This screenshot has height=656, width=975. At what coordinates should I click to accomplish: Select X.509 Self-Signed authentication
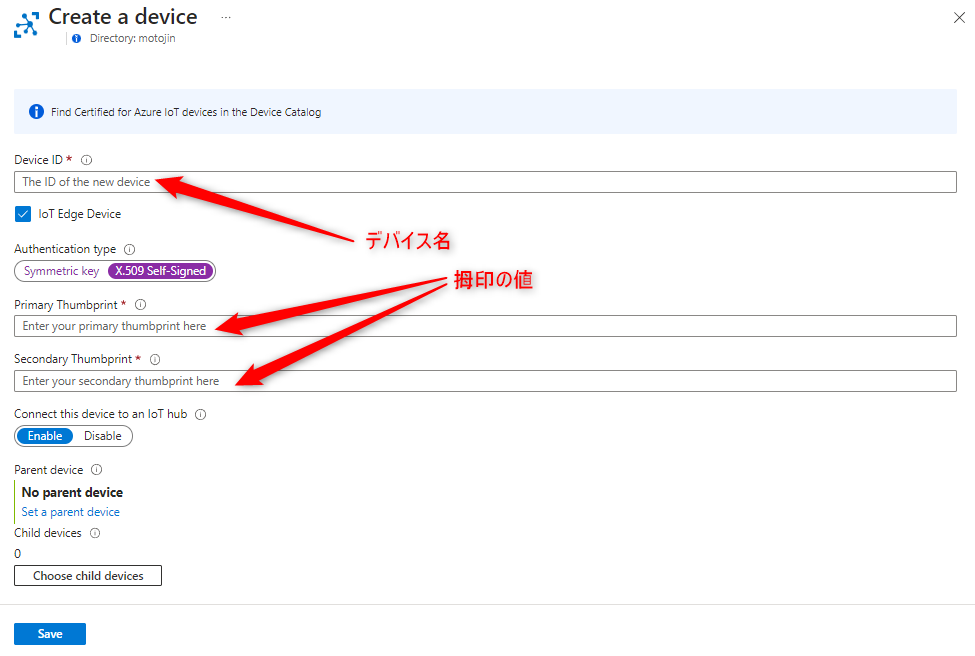click(160, 271)
